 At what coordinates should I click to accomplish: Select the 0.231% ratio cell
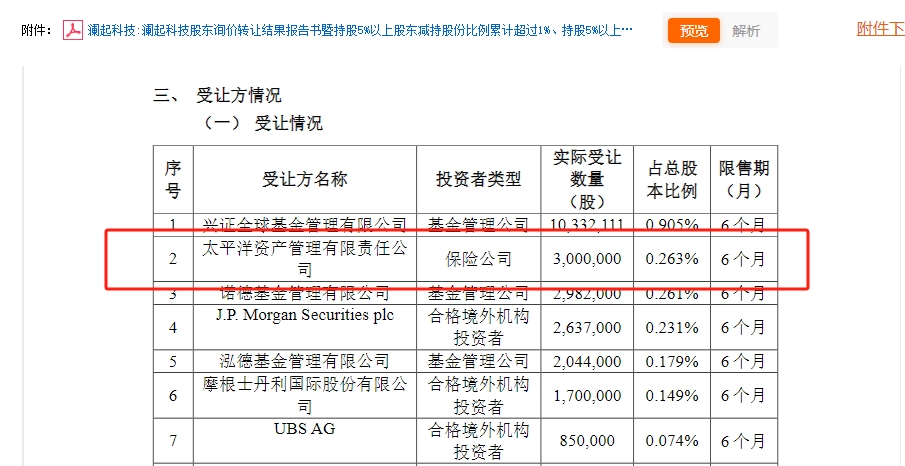[x=672, y=327]
